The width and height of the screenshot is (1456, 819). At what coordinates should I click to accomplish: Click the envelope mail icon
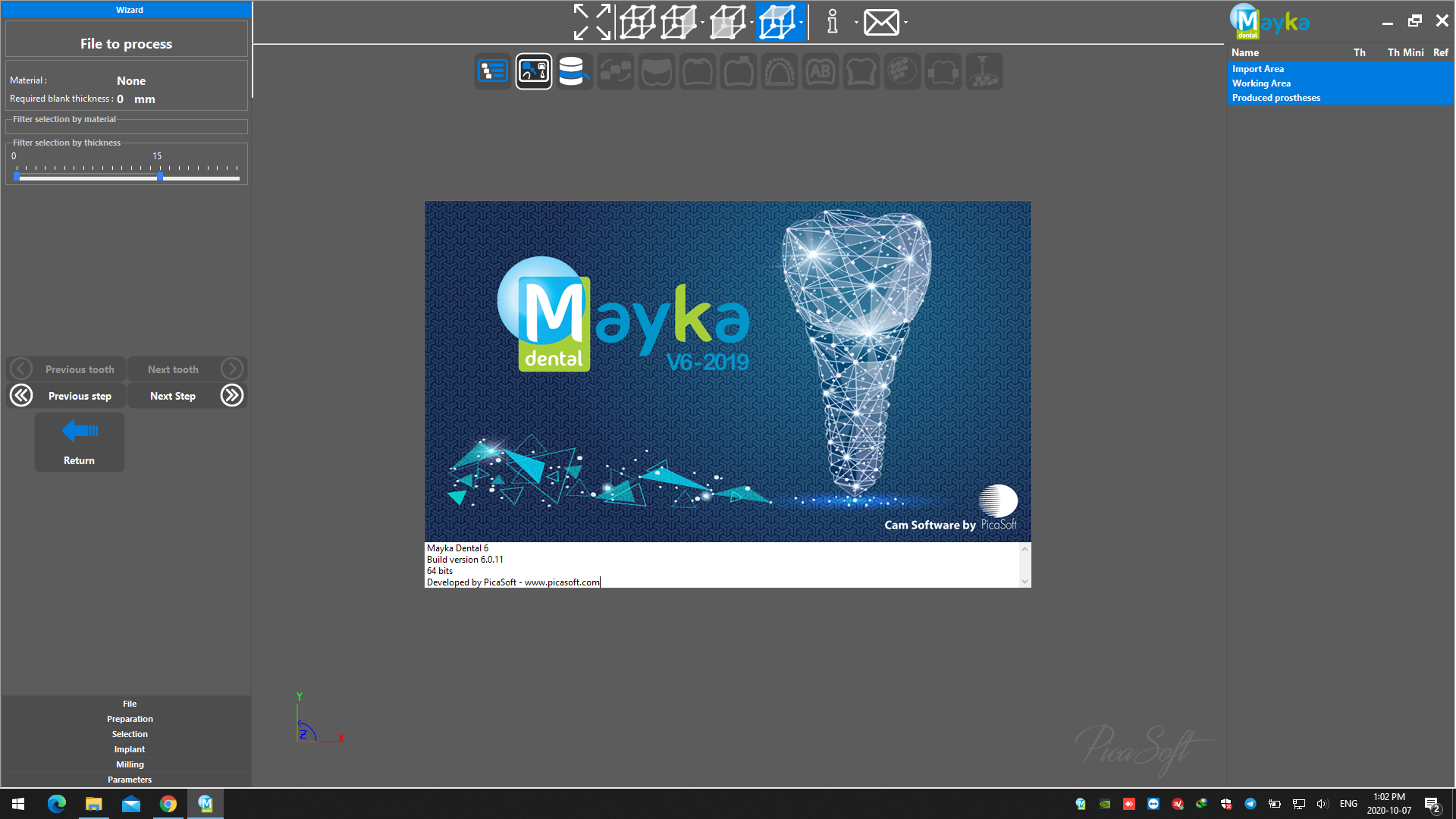[x=881, y=22]
